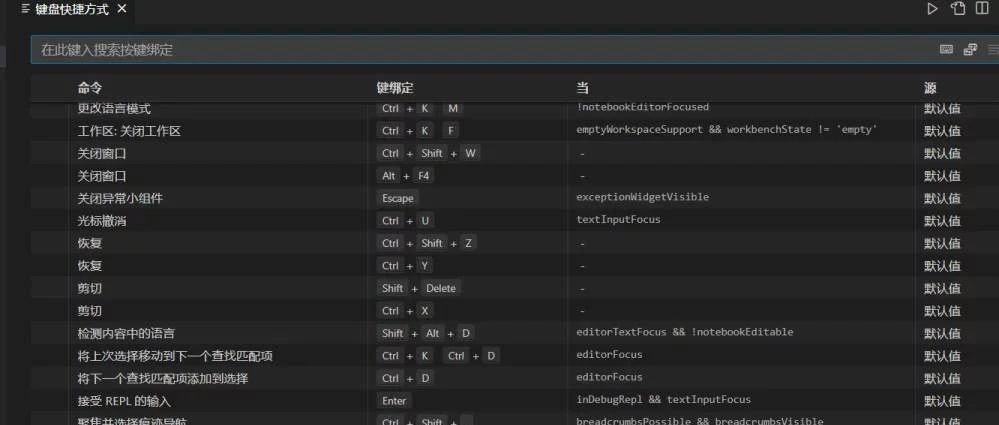Select the 键盘快捷方式 tab

coord(74,9)
